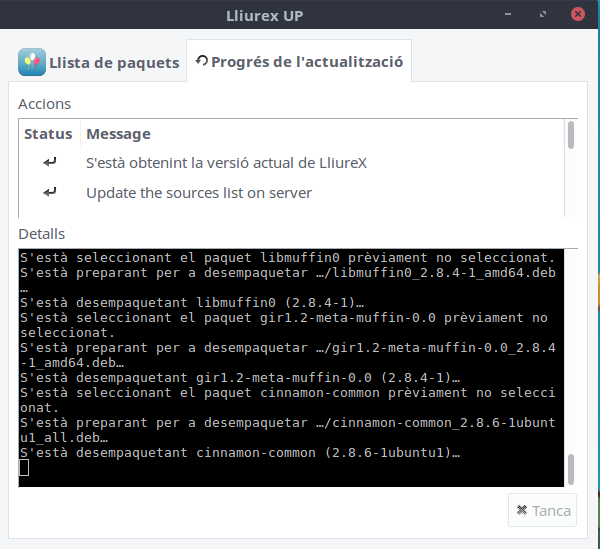
Task: Click the terminal cursor block
Action: click(25, 468)
